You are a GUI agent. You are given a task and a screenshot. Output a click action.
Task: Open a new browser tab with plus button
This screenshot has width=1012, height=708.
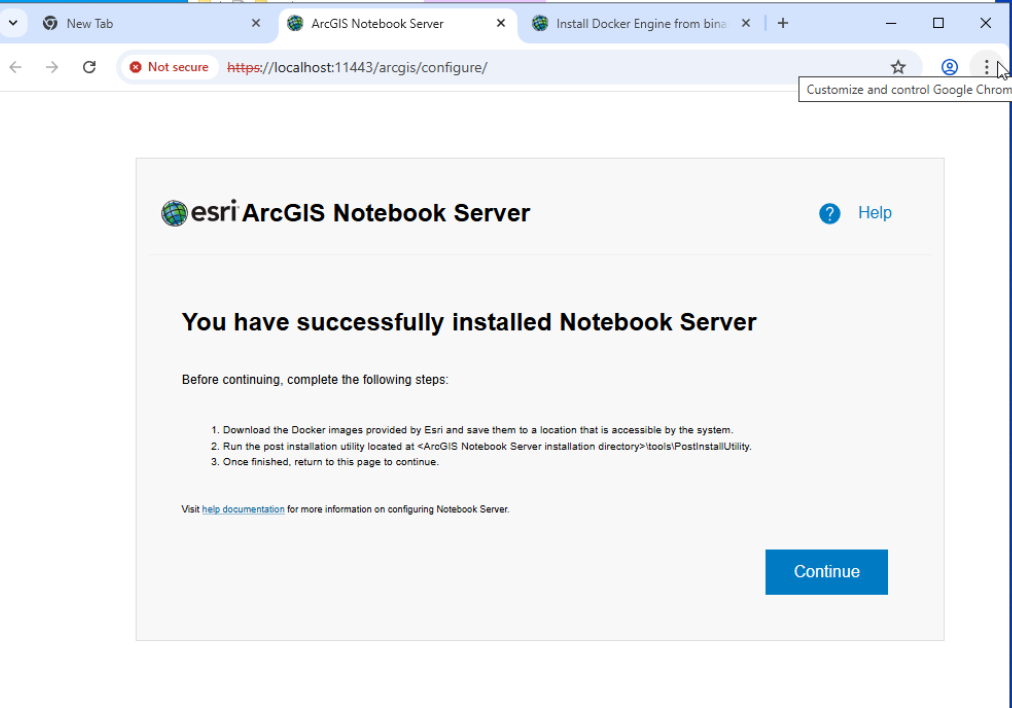click(x=783, y=23)
